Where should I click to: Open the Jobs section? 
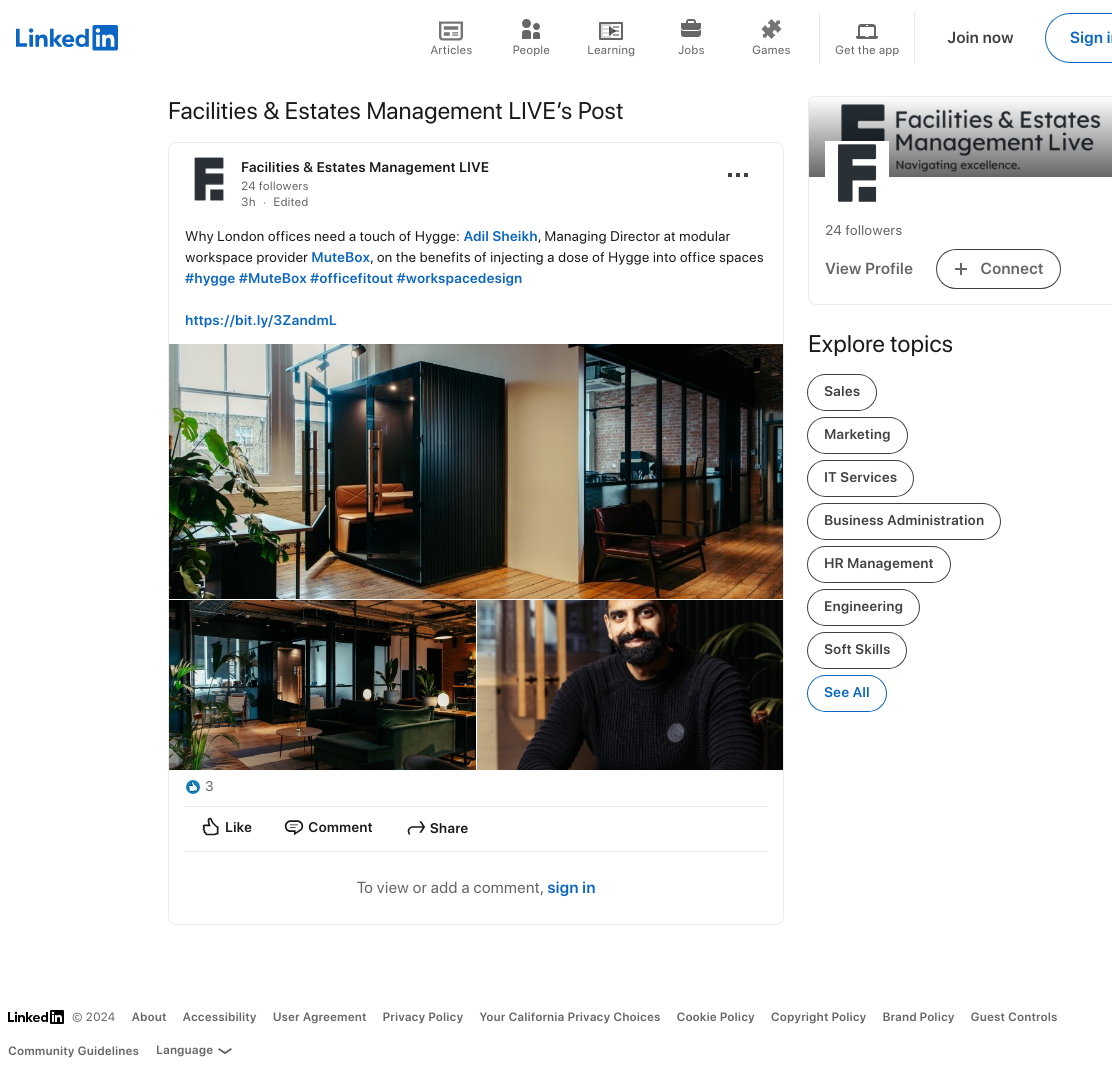pyautogui.click(x=691, y=38)
